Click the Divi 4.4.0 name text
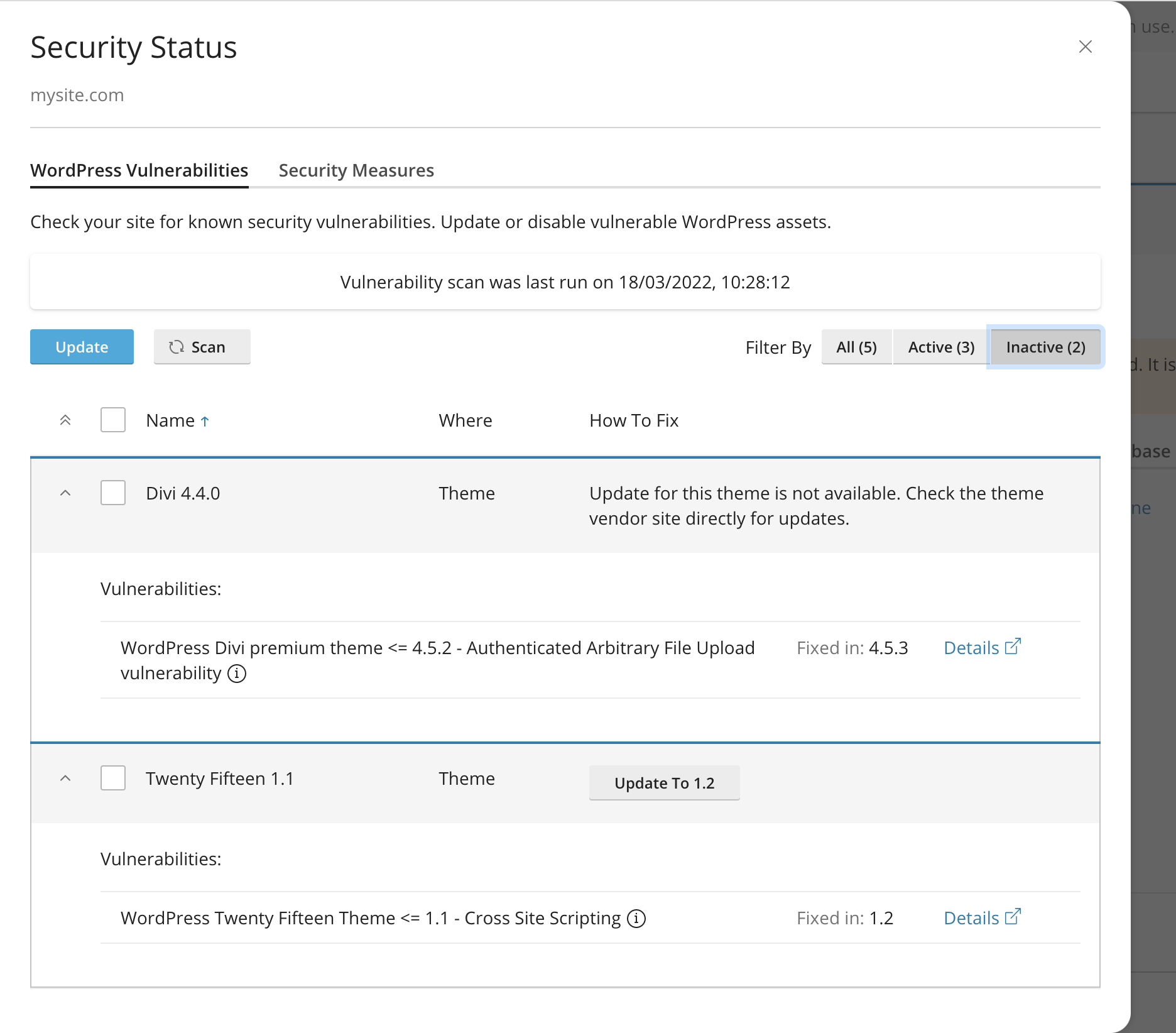The width and height of the screenshot is (1176, 1033). click(183, 493)
